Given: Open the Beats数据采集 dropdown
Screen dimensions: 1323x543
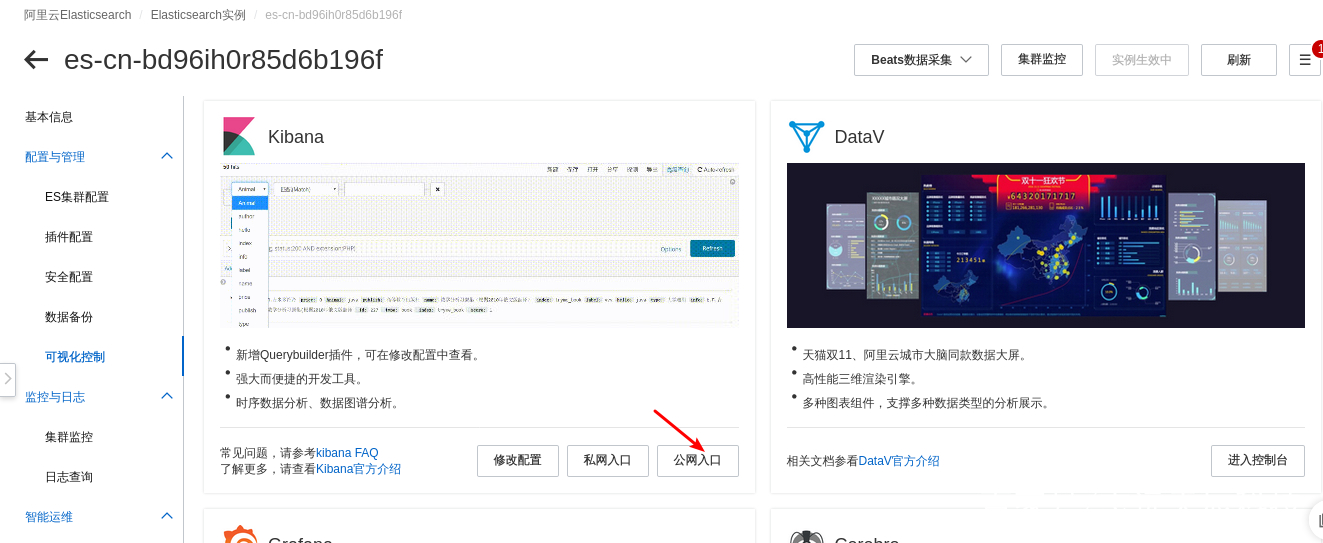Looking at the screenshot, I should pyautogui.click(x=921, y=60).
